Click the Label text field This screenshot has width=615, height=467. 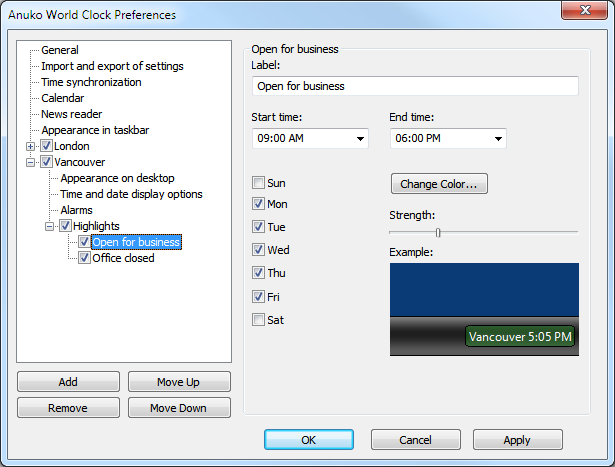click(x=415, y=86)
